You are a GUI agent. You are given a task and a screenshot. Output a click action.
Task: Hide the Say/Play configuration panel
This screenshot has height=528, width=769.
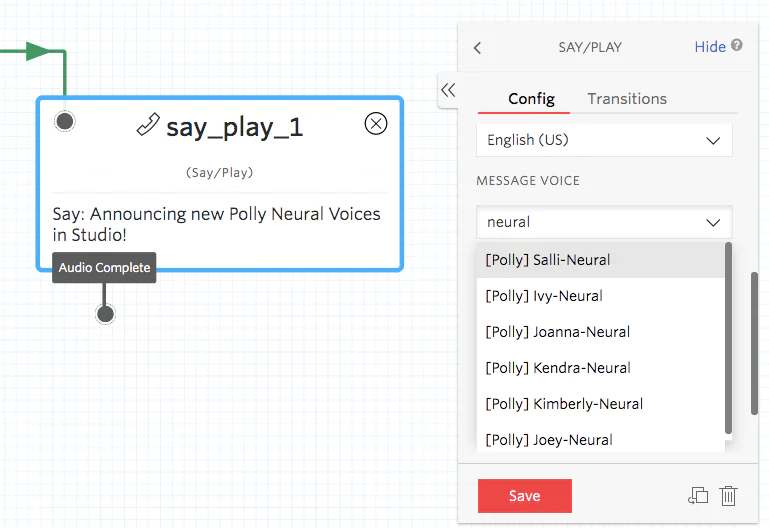pyautogui.click(x=710, y=47)
